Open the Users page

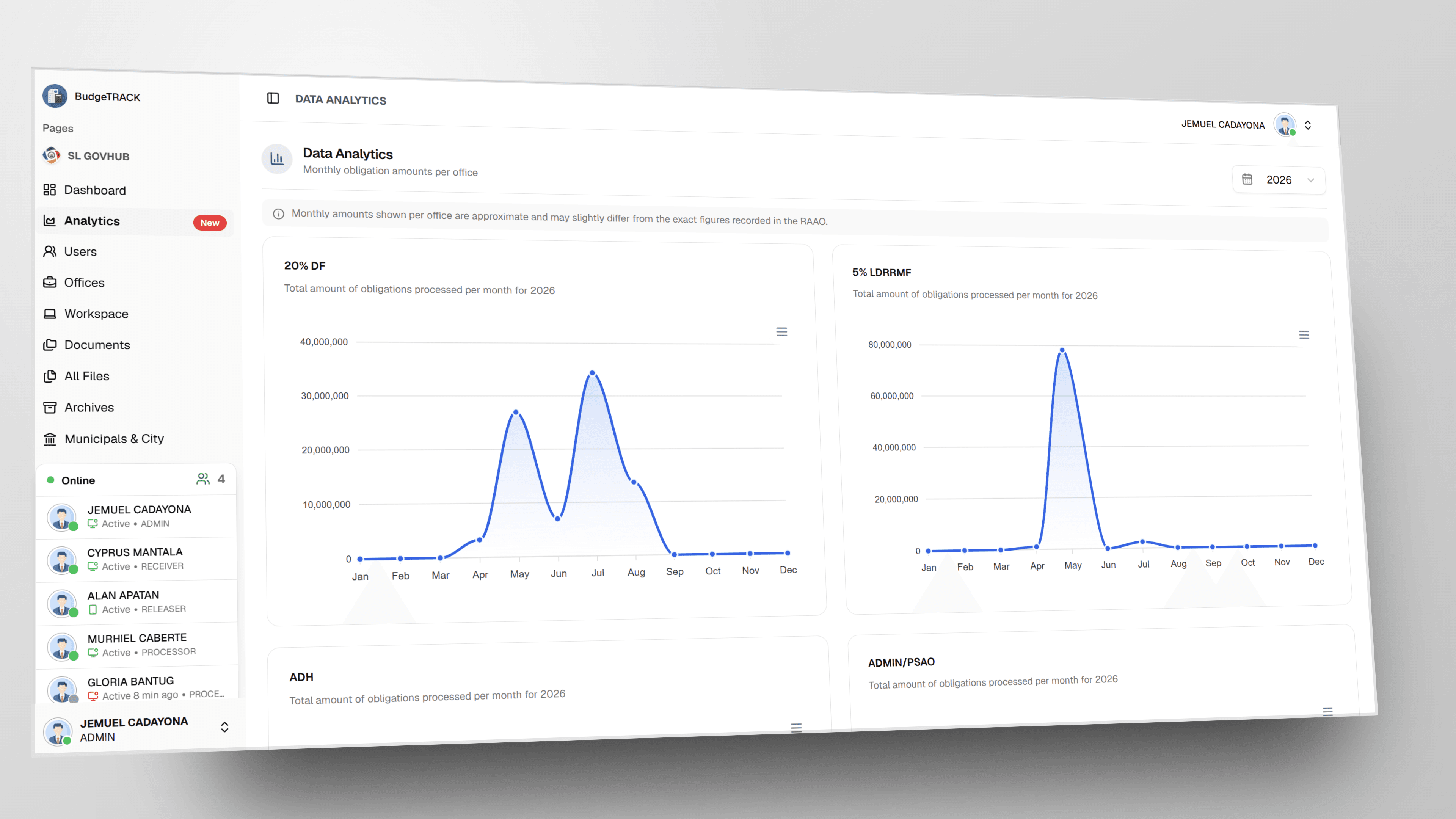point(70,251)
